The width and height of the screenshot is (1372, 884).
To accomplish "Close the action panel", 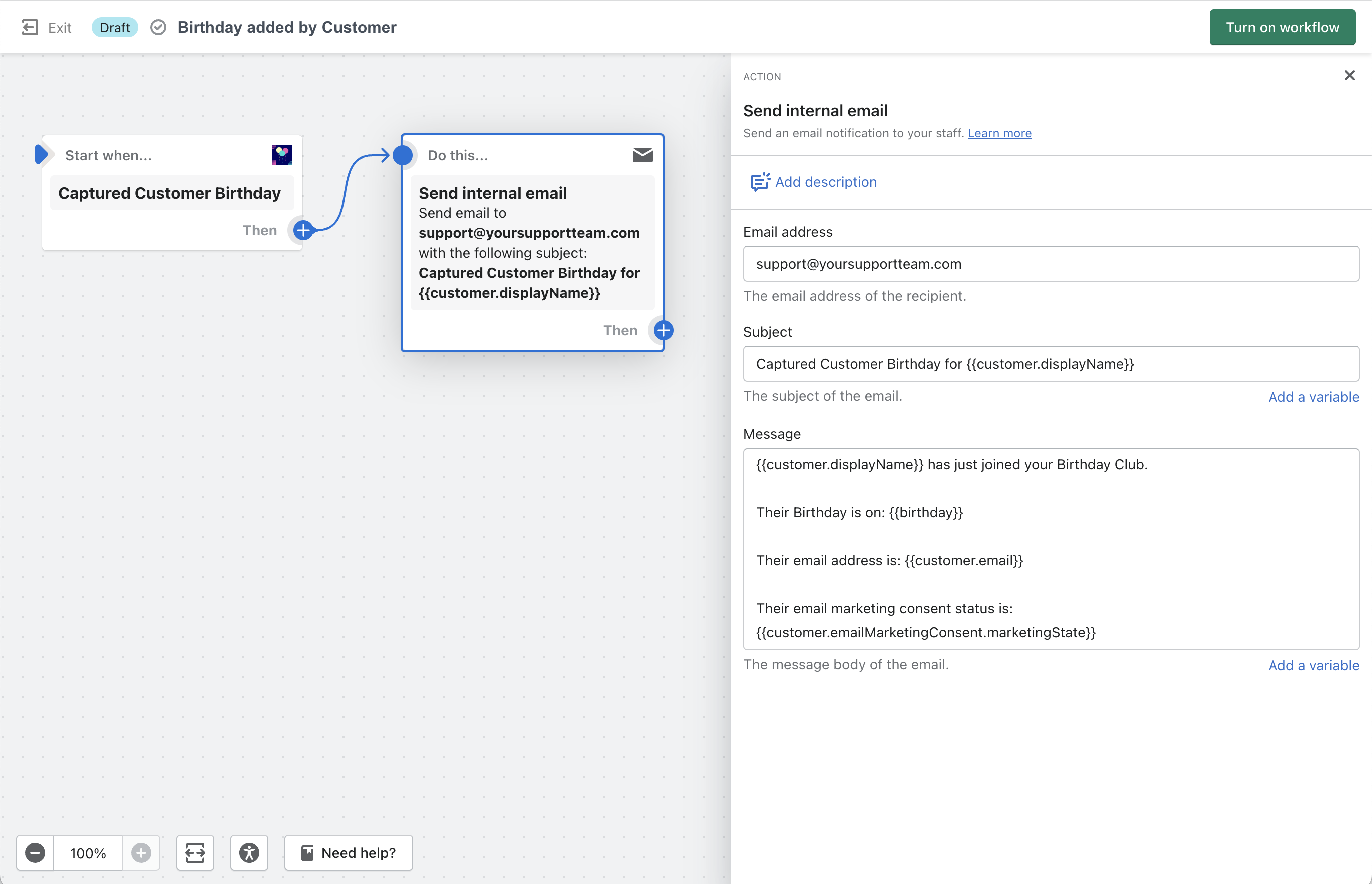I will pyautogui.click(x=1349, y=75).
